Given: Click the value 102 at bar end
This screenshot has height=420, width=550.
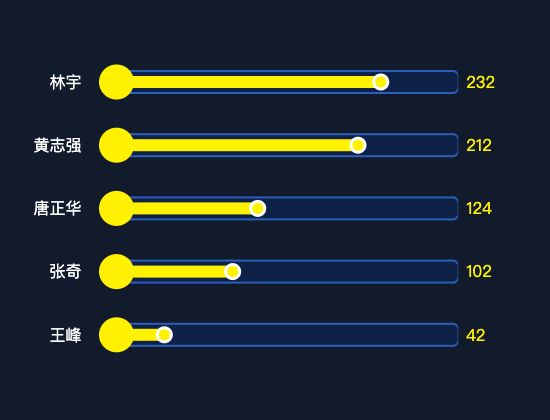Looking at the screenshot, I should 479,272.
